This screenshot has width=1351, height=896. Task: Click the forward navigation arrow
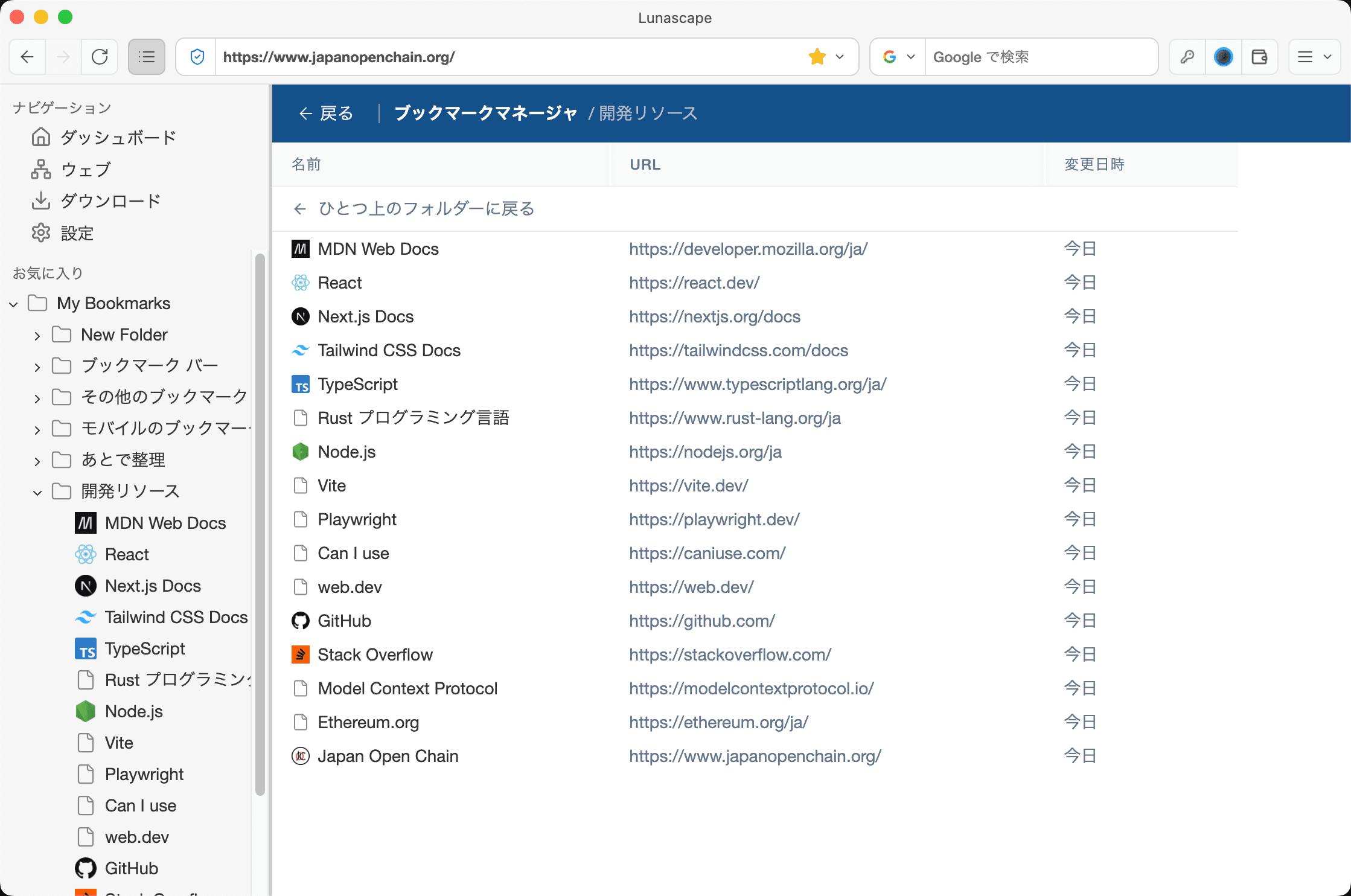[63, 57]
